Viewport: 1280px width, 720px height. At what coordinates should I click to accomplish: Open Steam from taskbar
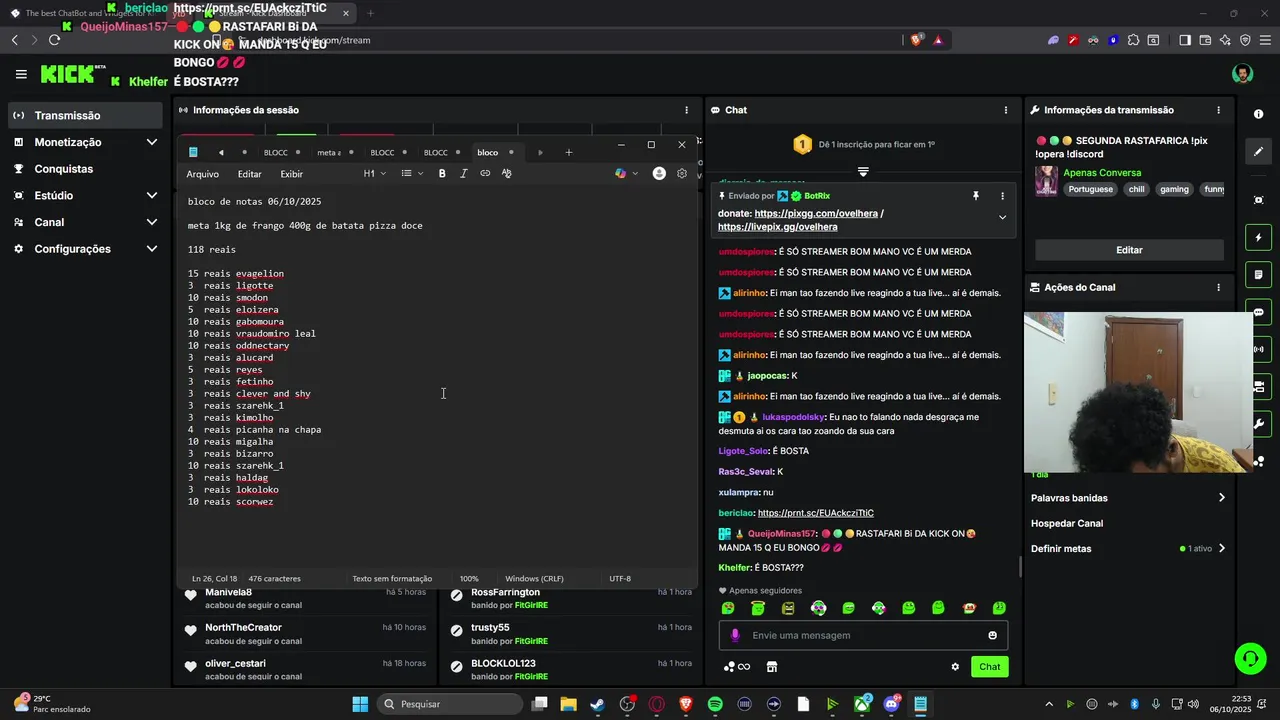(x=597, y=704)
